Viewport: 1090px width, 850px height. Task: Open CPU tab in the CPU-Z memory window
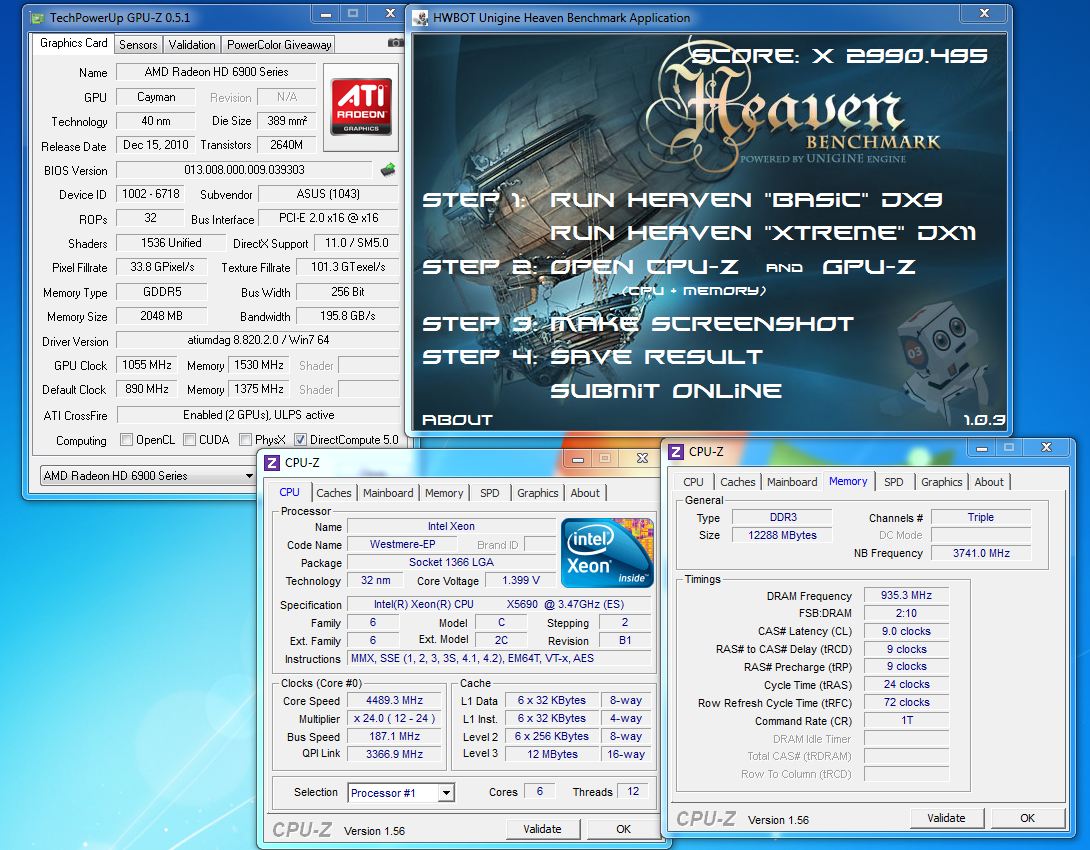[693, 482]
